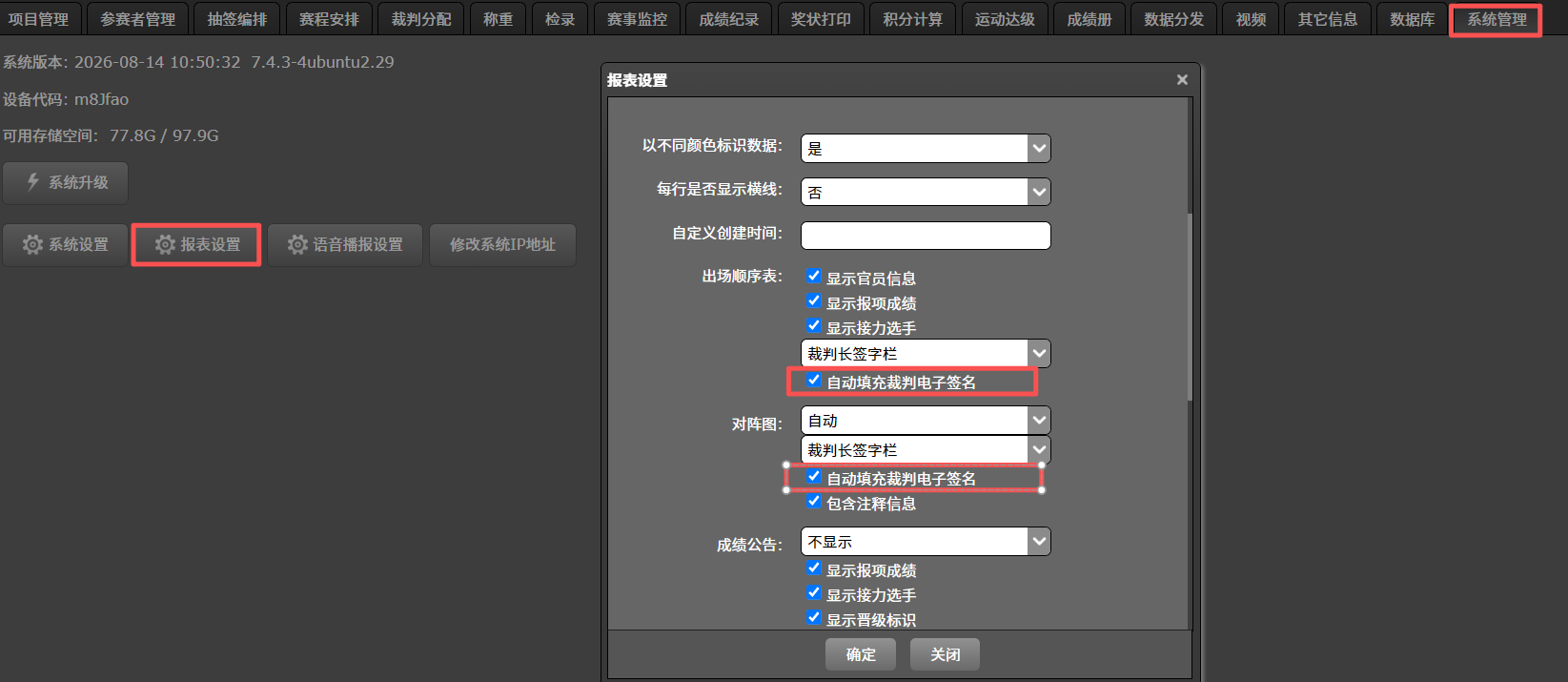Open the 数据库 tab
Viewport: 1568px width, 682px height.
[x=1412, y=19]
